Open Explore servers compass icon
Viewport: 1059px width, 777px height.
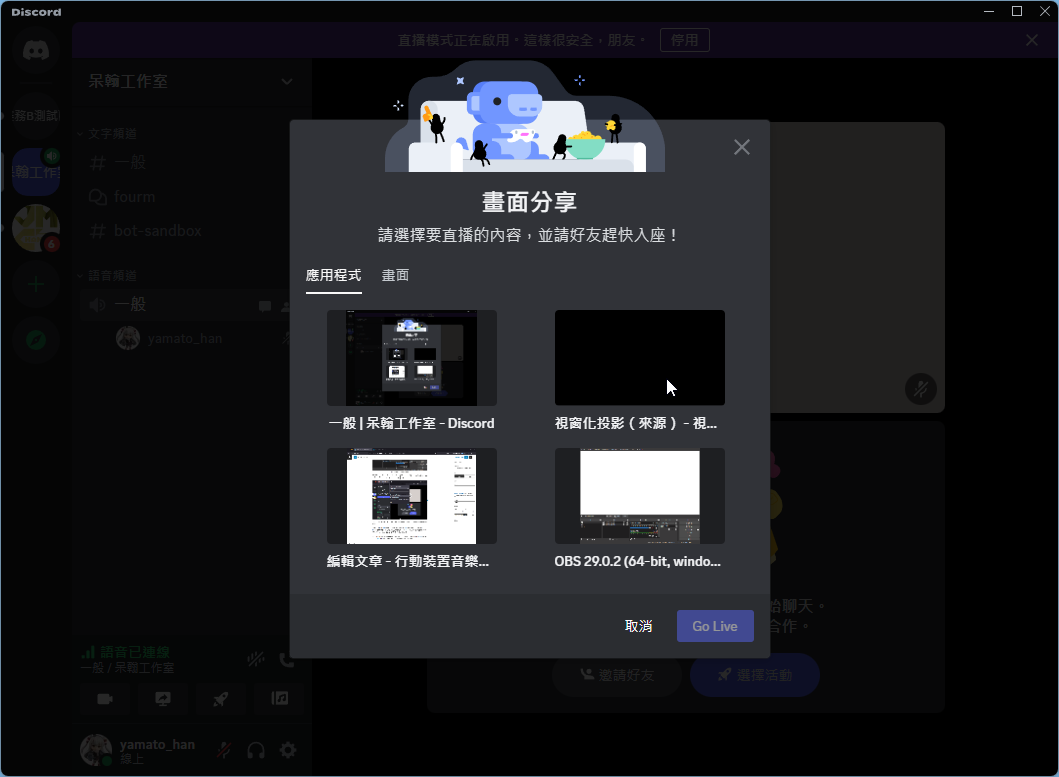point(36,340)
